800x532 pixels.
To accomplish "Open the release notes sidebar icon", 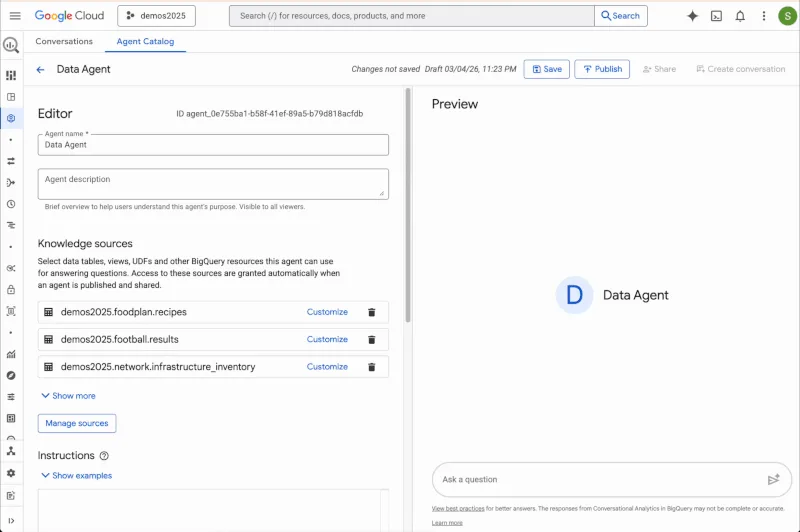I will pyautogui.click(x=11, y=496).
